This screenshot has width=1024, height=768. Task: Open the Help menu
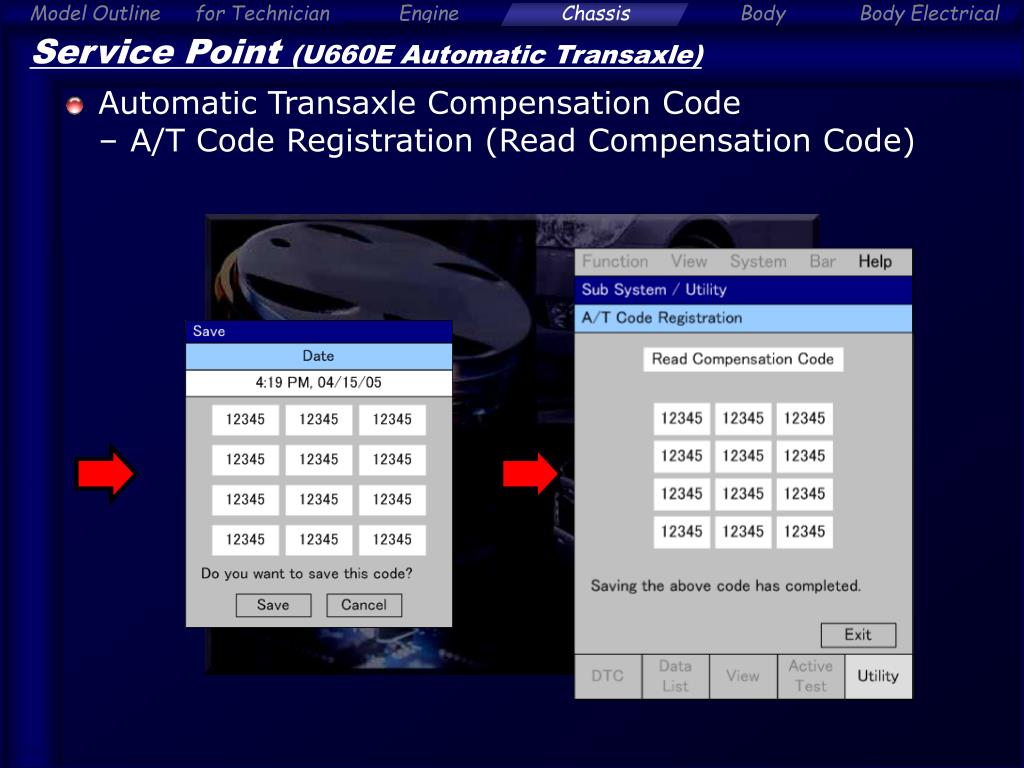pyautogui.click(x=875, y=261)
